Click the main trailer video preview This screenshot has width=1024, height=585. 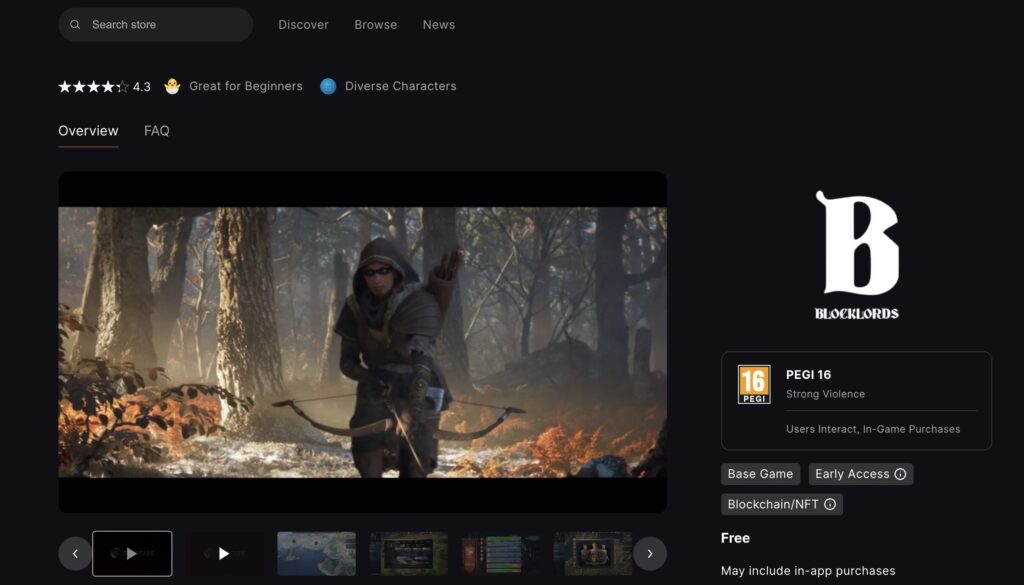tap(362, 342)
